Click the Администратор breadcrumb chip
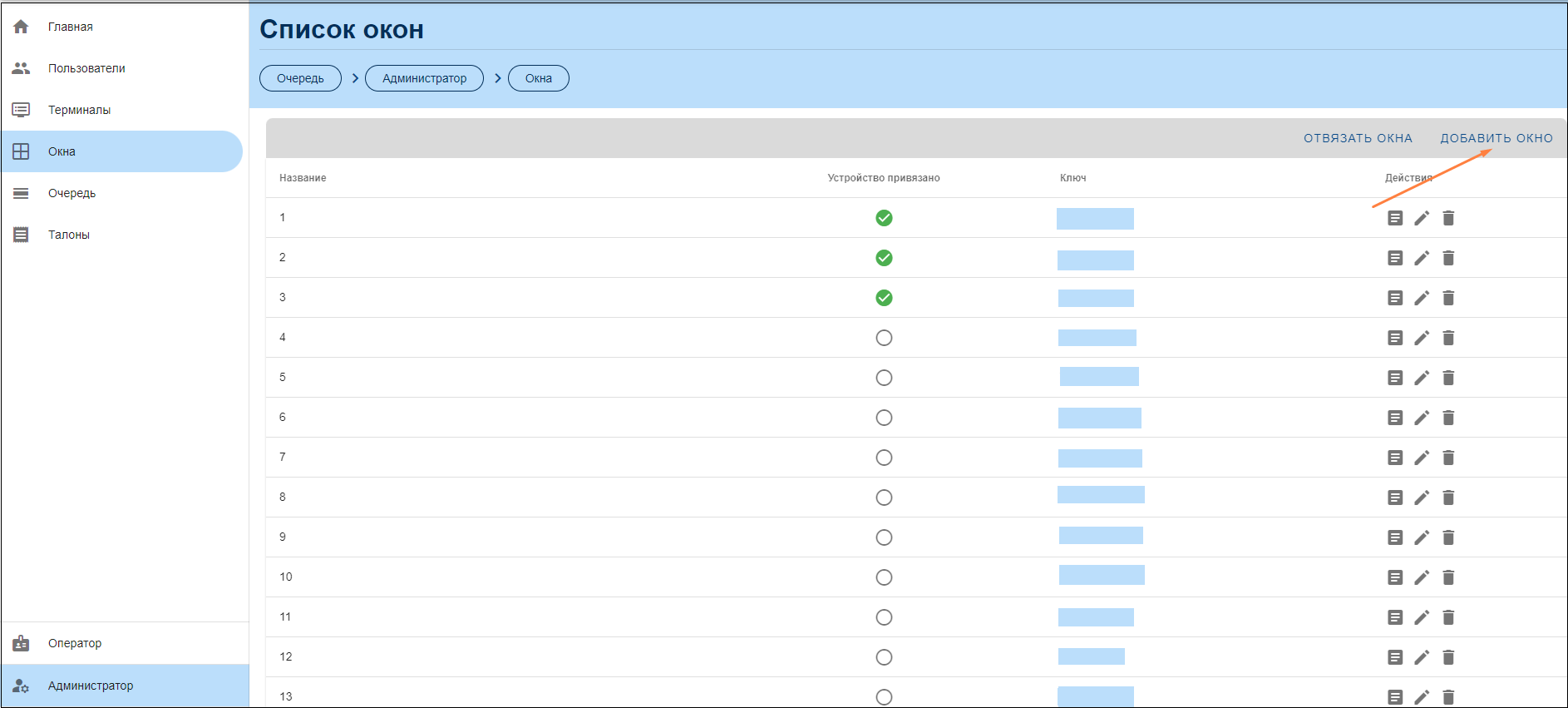 [x=424, y=78]
